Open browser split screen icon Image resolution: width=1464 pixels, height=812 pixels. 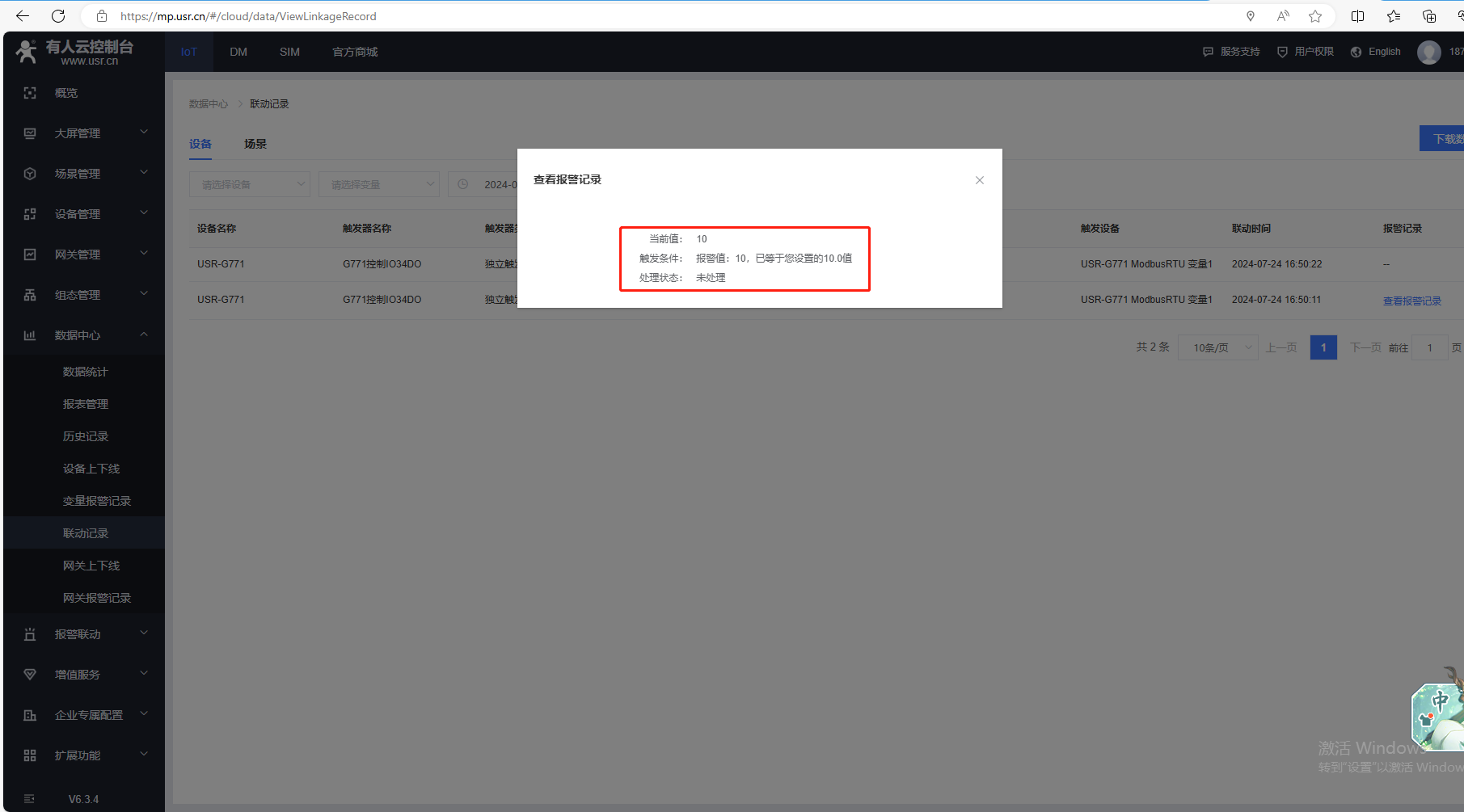[1358, 16]
